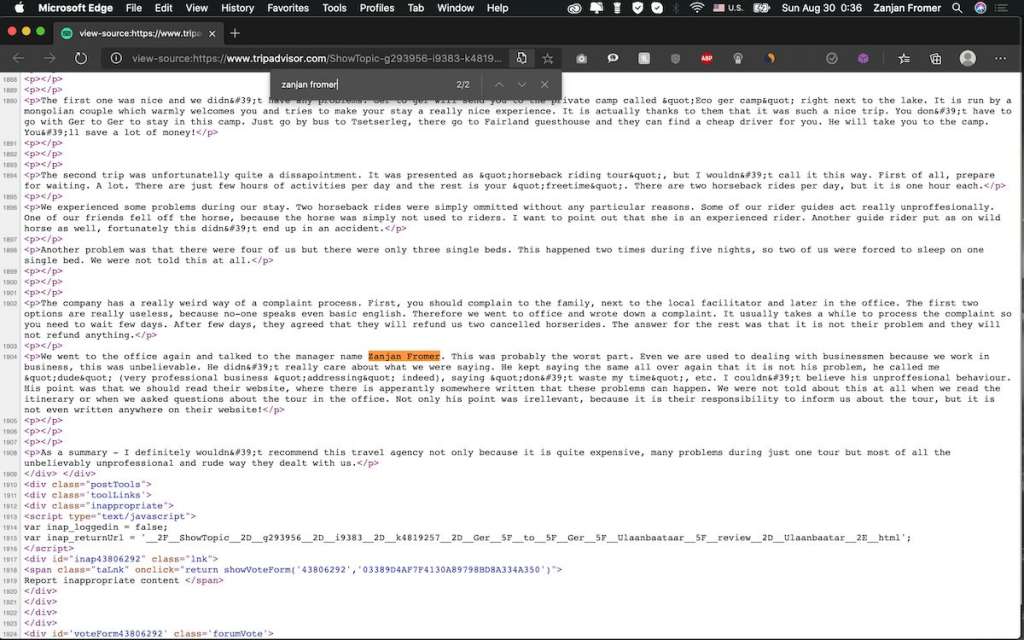Click the Wi-Fi status icon
Screen dimensions: 1024x640
point(697,8)
